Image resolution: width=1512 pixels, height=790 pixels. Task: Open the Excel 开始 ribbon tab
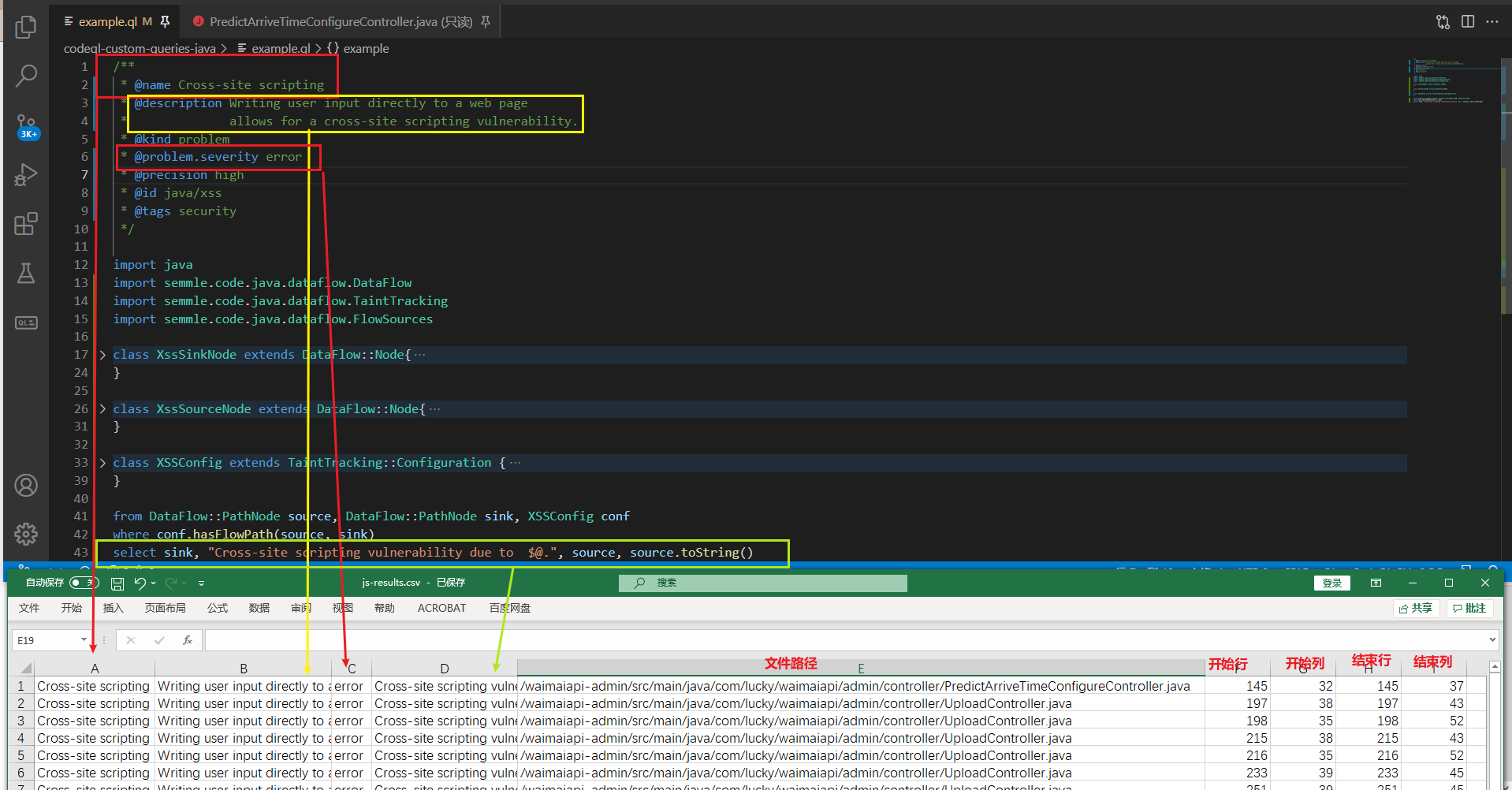[72, 608]
